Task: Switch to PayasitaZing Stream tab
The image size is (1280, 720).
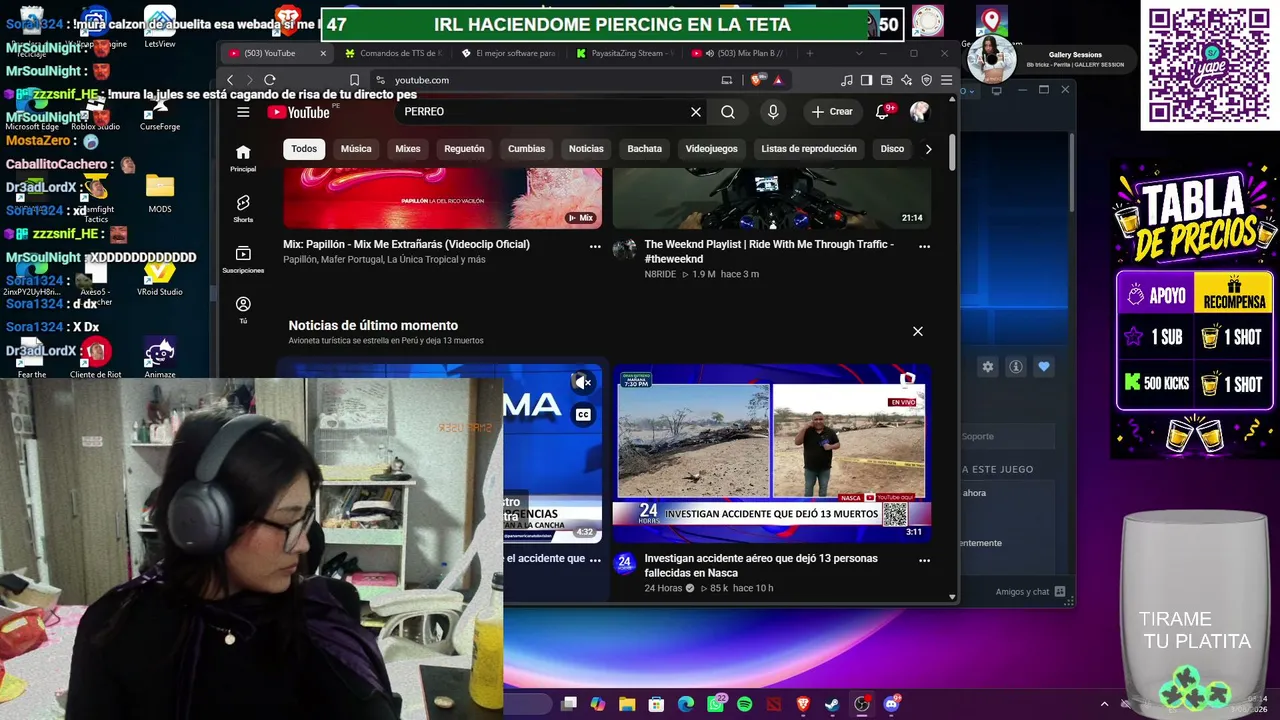Action: pyautogui.click(x=624, y=53)
